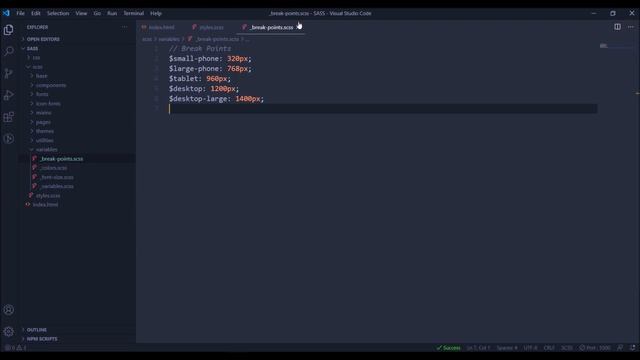Open the File menu
The height and width of the screenshot is (360, 640).
tap(20, 13)
